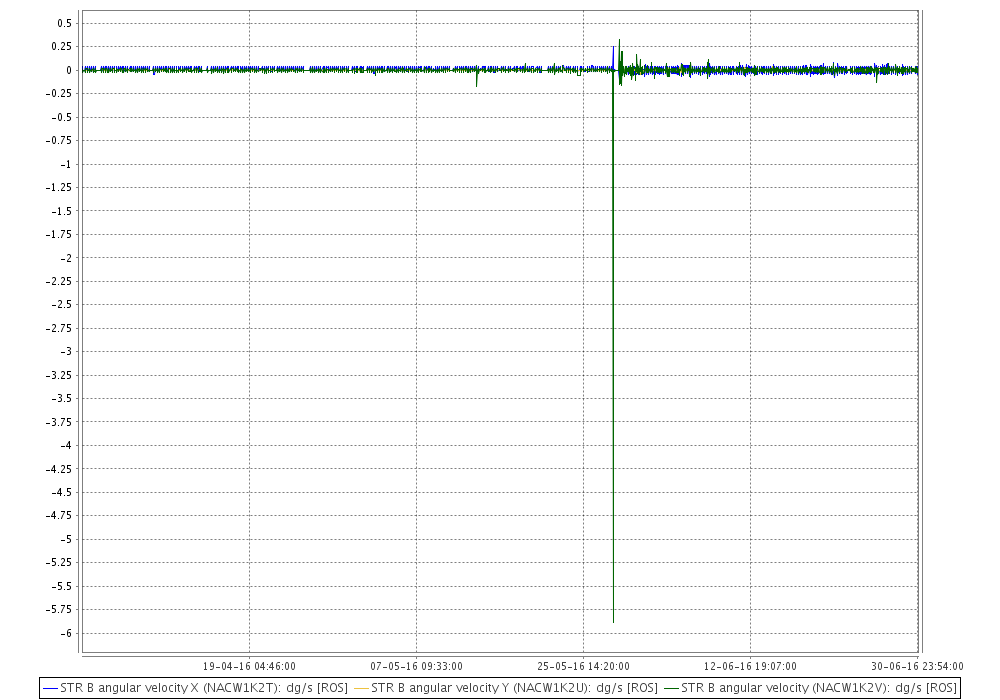1000x700 pixels.
Task: Click y-axis value -5
Action: 66,539
